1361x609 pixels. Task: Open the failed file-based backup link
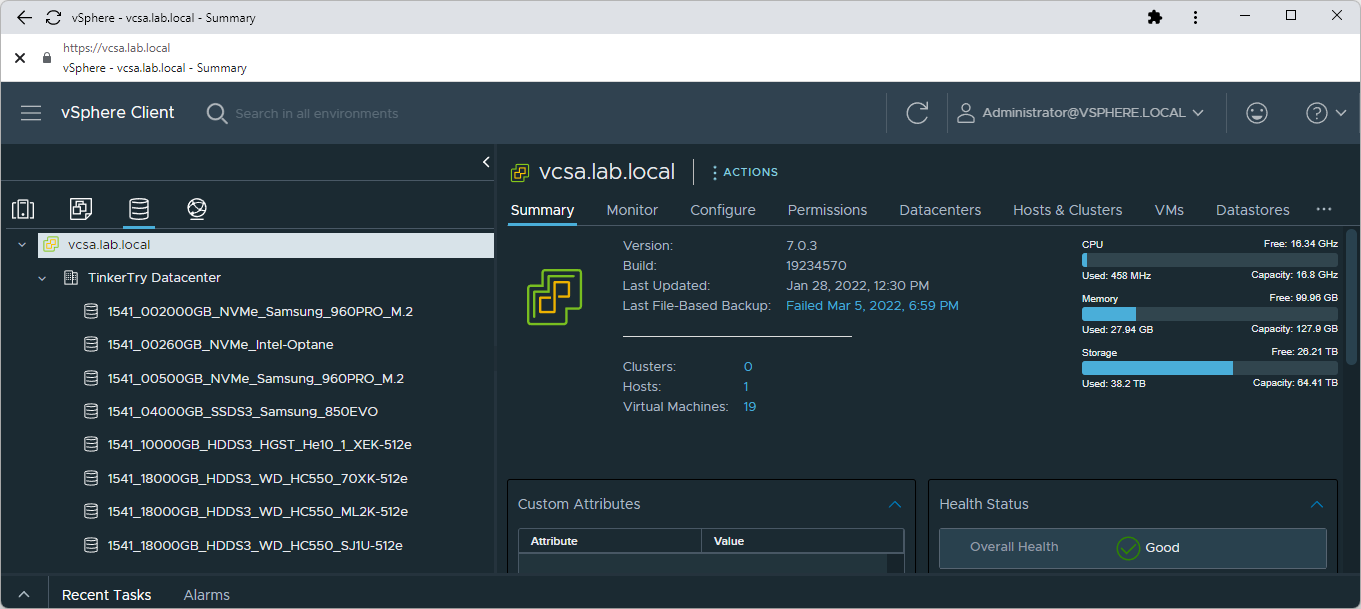pos(872,306)
